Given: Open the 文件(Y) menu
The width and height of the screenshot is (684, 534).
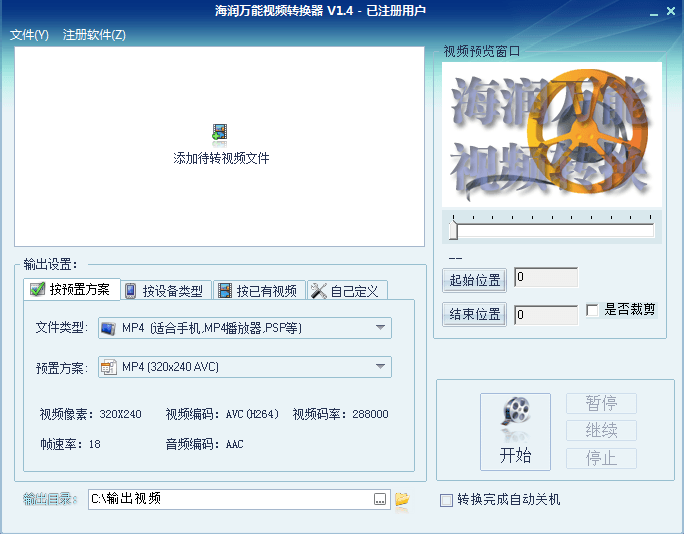Looking at the screenshot, I should click(29, 35).
